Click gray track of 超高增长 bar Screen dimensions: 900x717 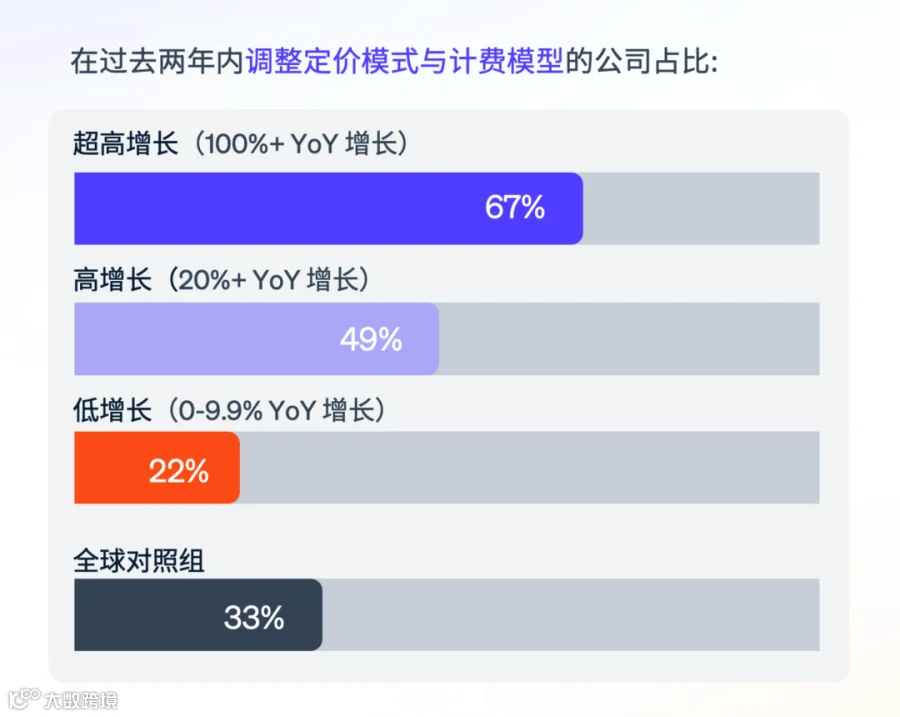701,208
